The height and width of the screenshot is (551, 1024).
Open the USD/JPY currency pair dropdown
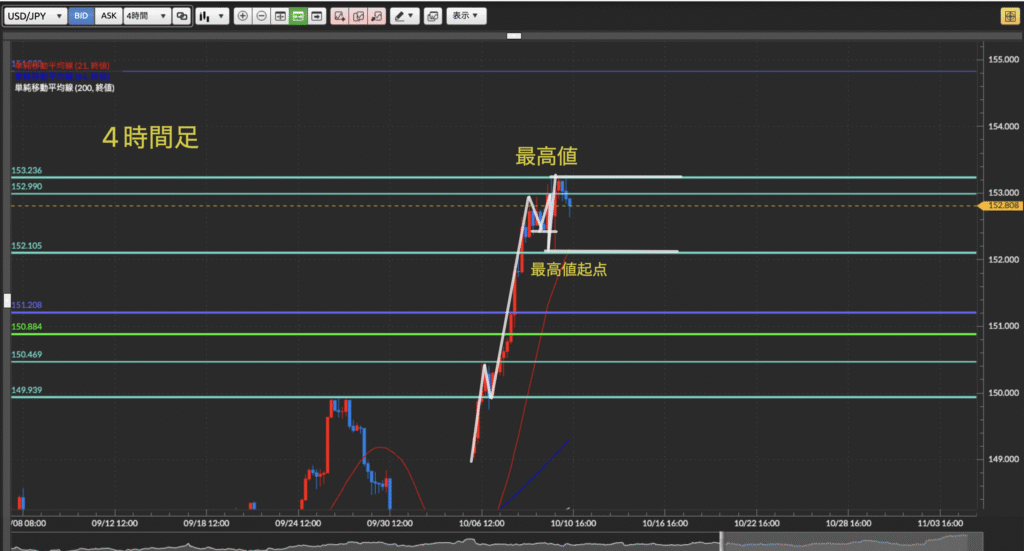[x=36, y=16]
